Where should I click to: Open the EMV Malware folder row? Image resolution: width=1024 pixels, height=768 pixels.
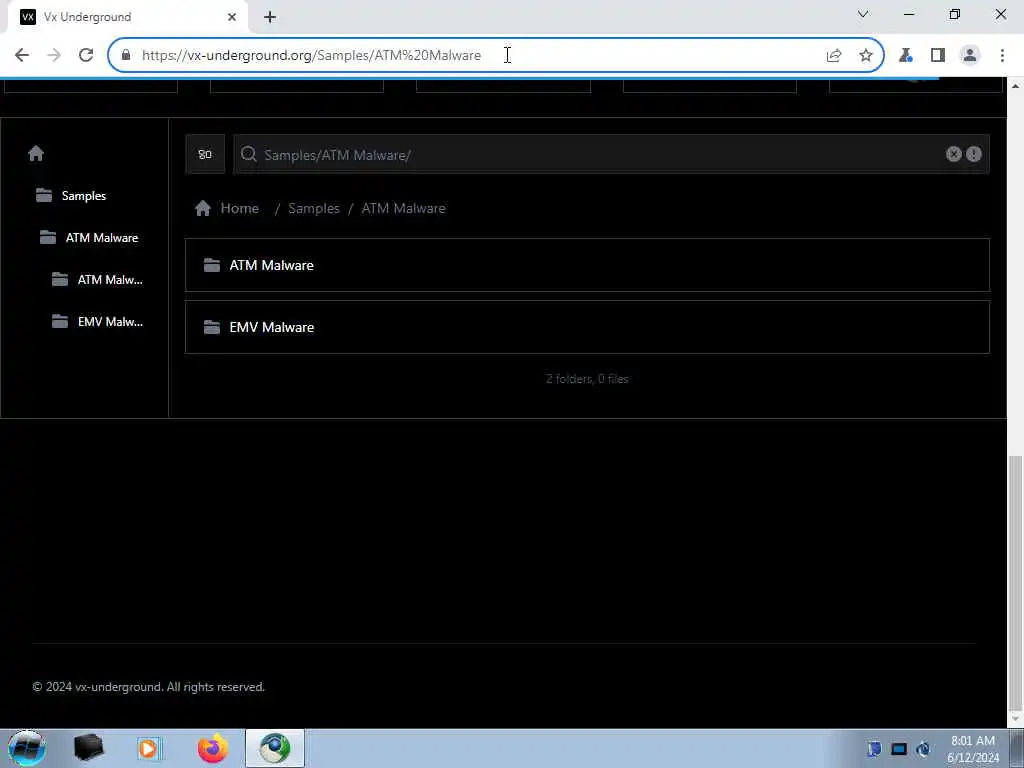coord(587,327)
